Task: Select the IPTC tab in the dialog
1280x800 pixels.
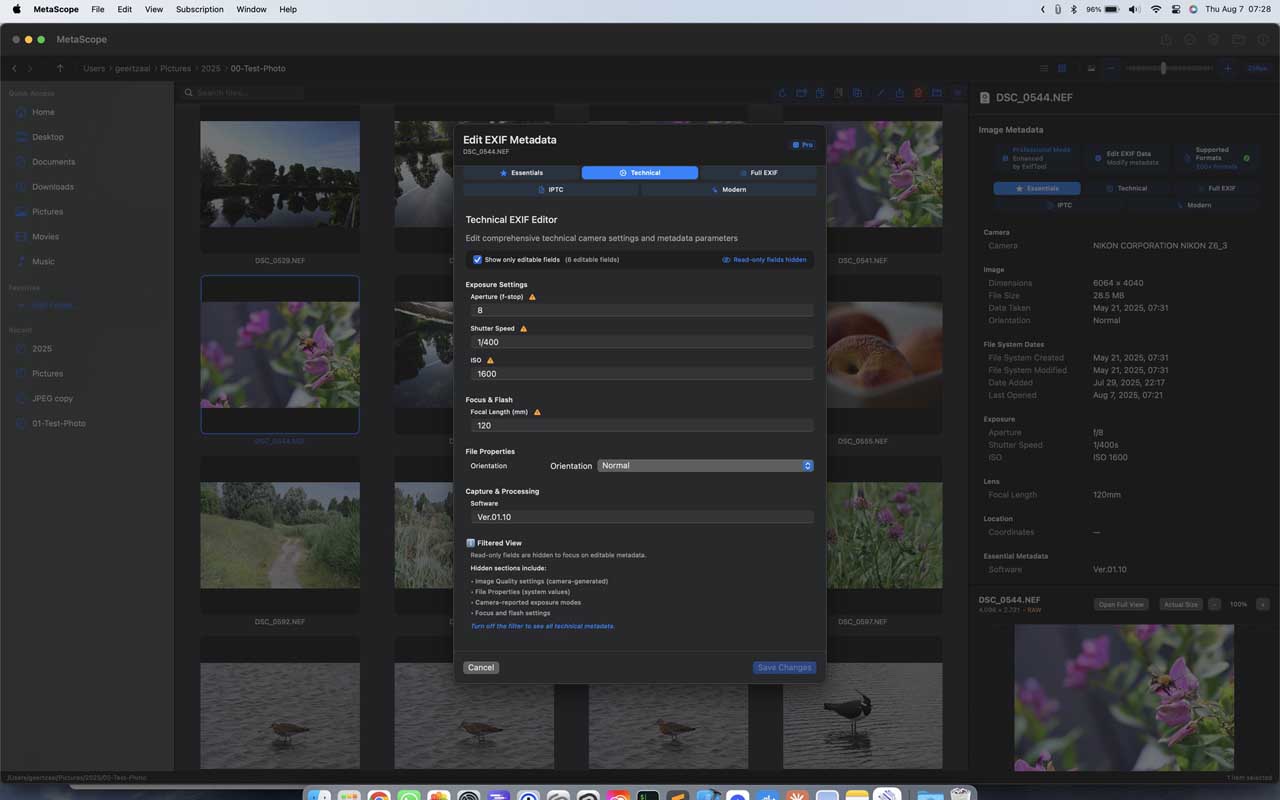Action: point(551,189)
